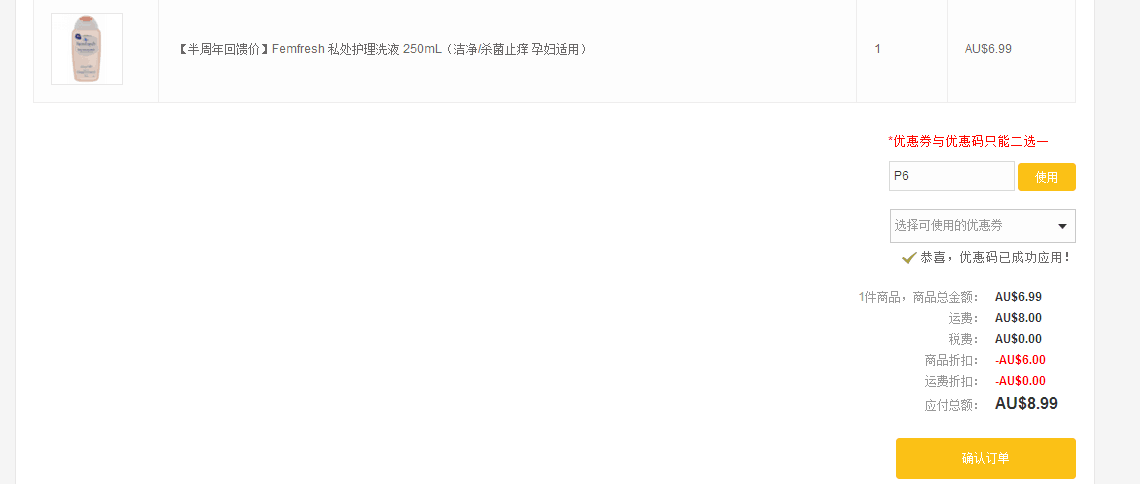Click the 税费 AU$0.00 tax value
Image resolution: width=1140 pixels, height=484 pixels.
(x=1018, y=339)
